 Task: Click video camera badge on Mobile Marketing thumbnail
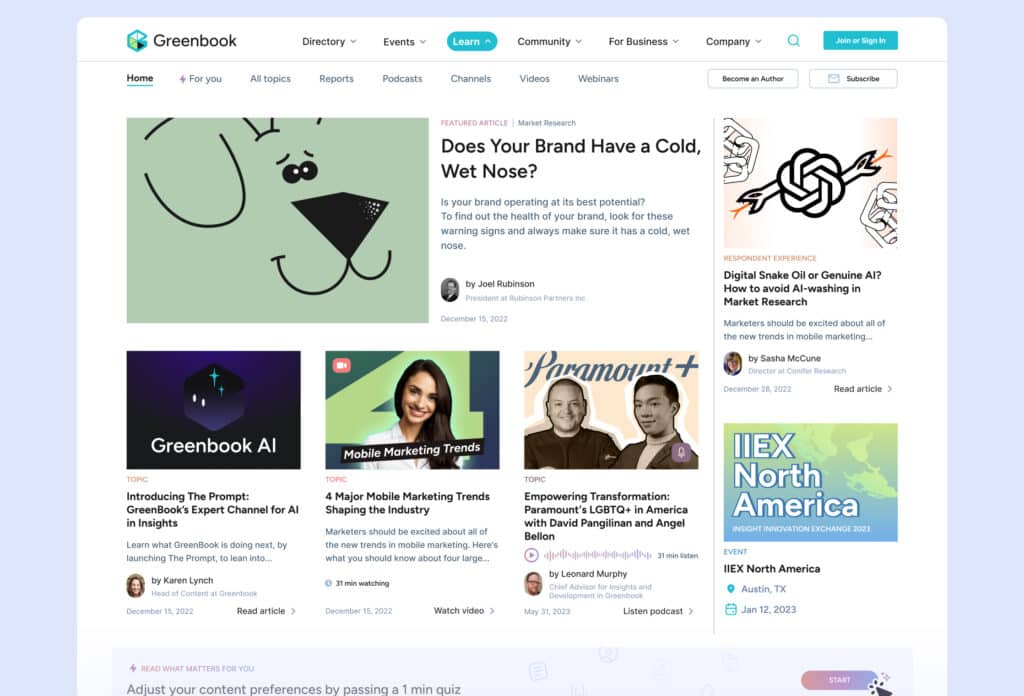341,366
